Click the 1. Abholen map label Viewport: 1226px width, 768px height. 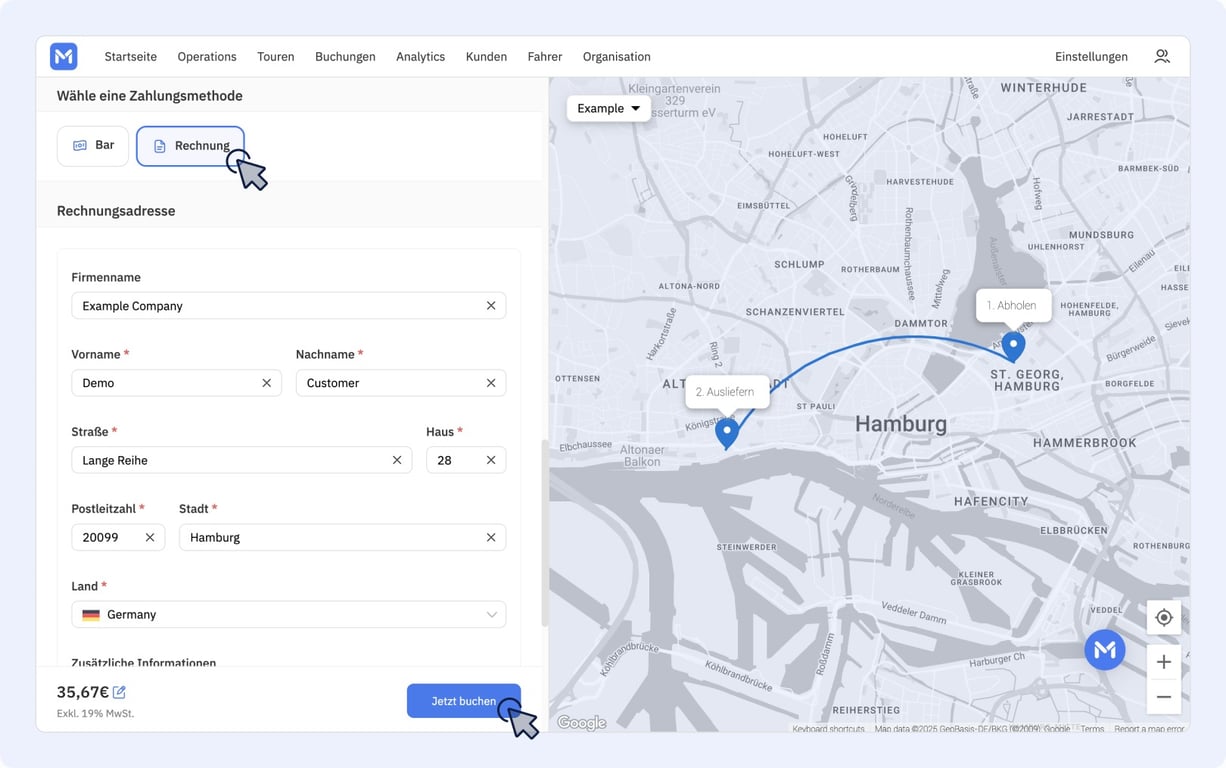click(1013, 305)
